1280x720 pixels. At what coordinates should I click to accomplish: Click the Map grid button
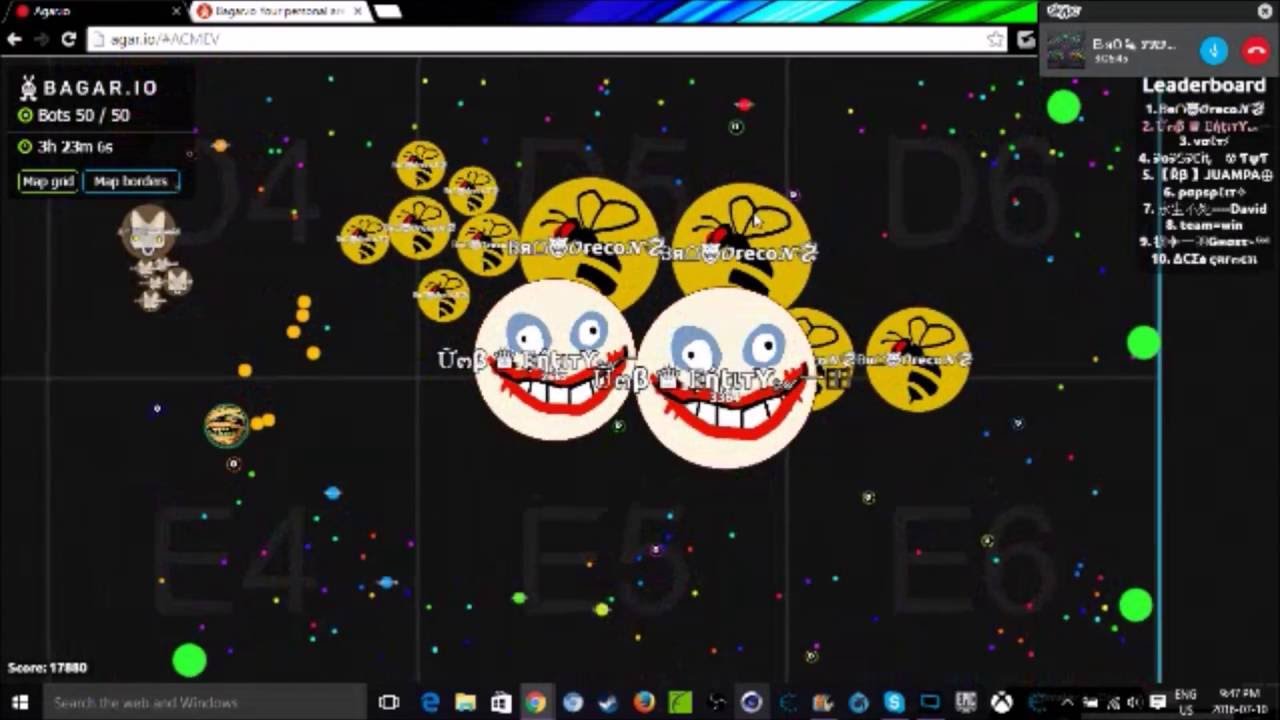[x=48, y=181]
